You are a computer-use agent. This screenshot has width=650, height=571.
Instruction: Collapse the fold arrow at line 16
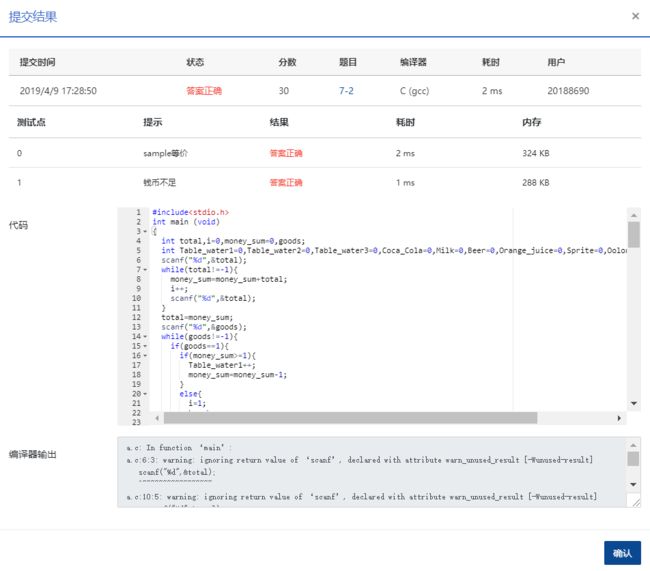145,355
